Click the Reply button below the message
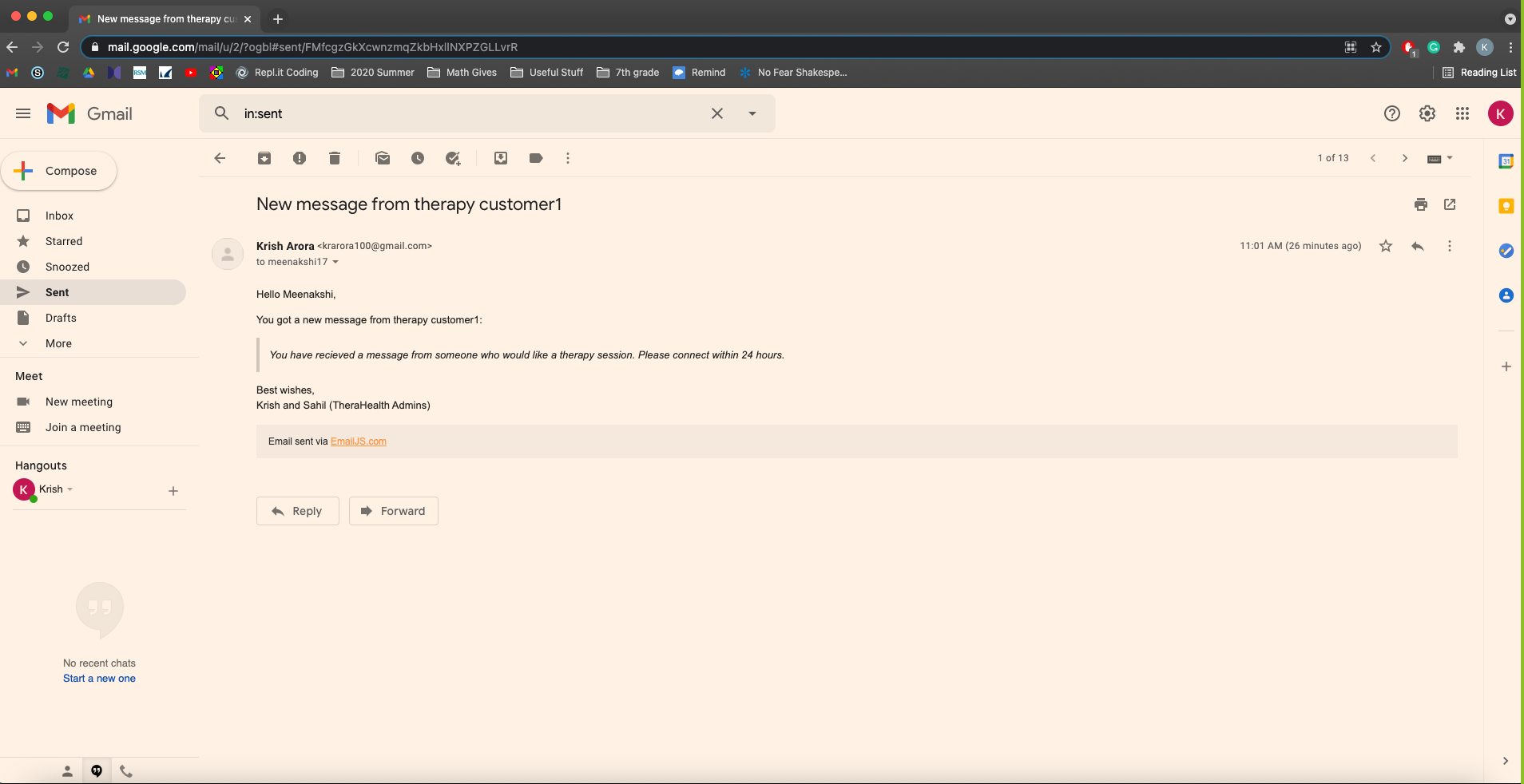 click(x=298, y=511)
